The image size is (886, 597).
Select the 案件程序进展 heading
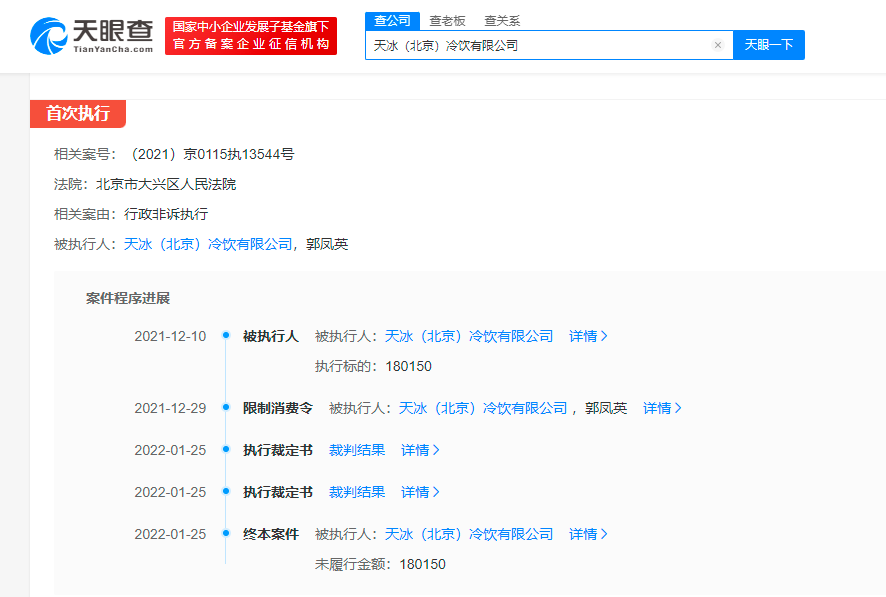pos(128,298)
